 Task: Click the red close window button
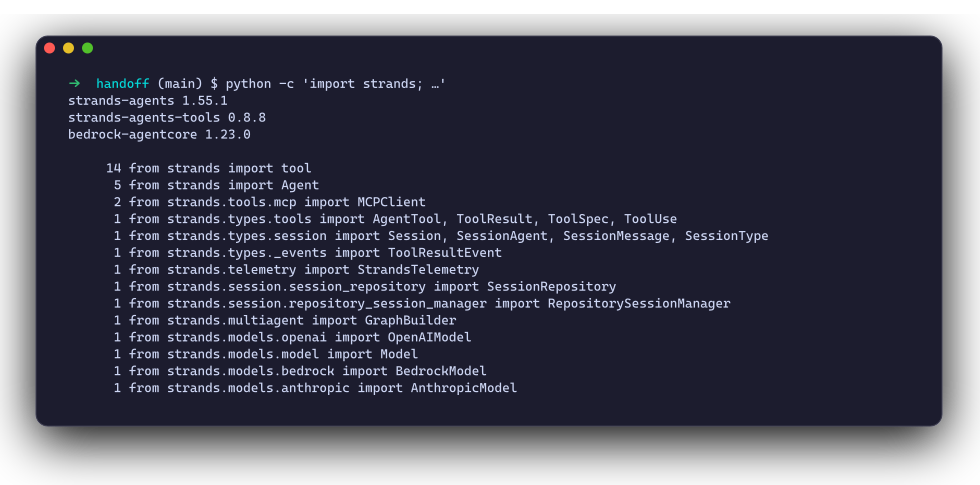click(x=49, y=48)
